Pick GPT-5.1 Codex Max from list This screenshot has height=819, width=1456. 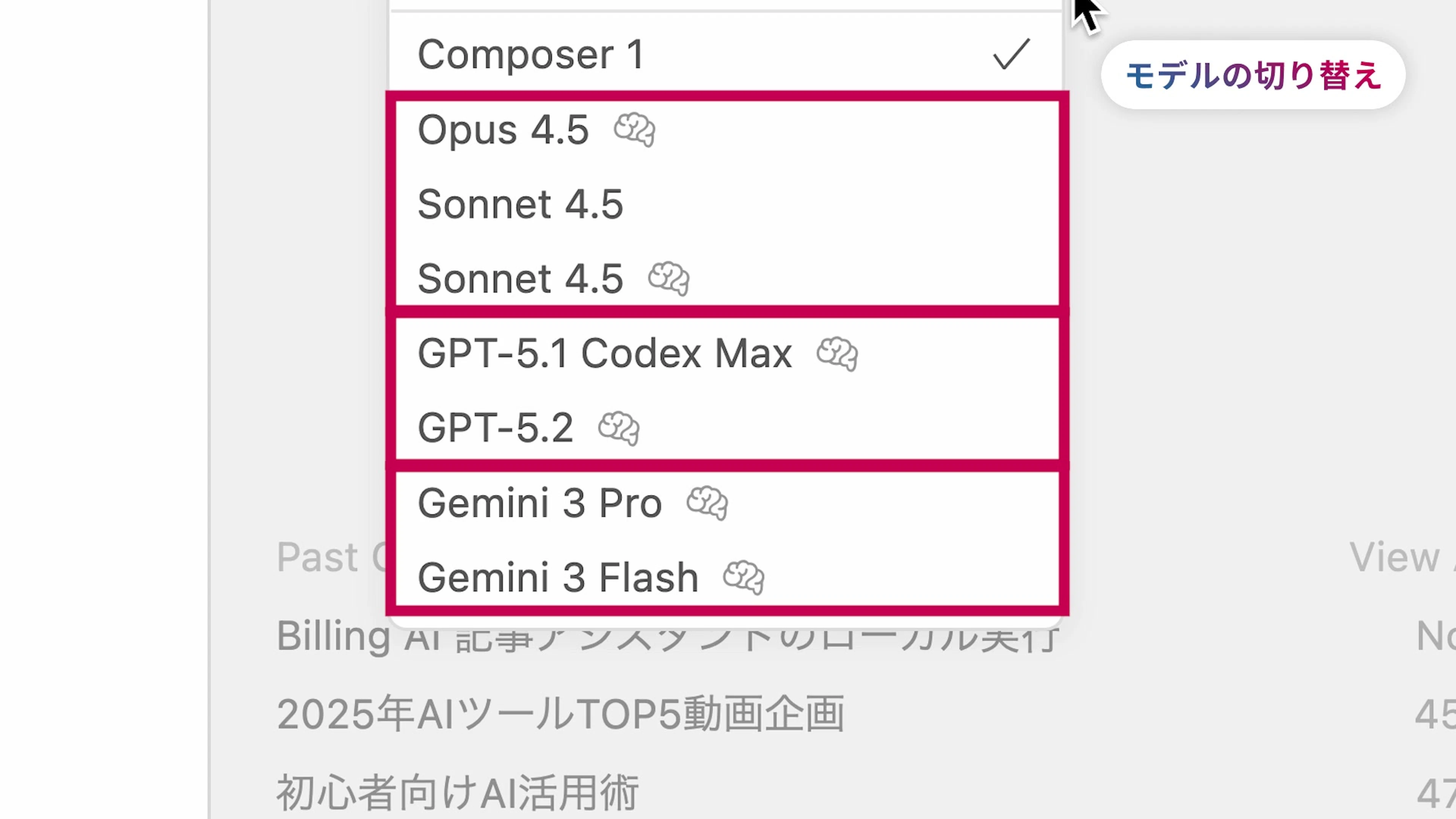[604, 354]
